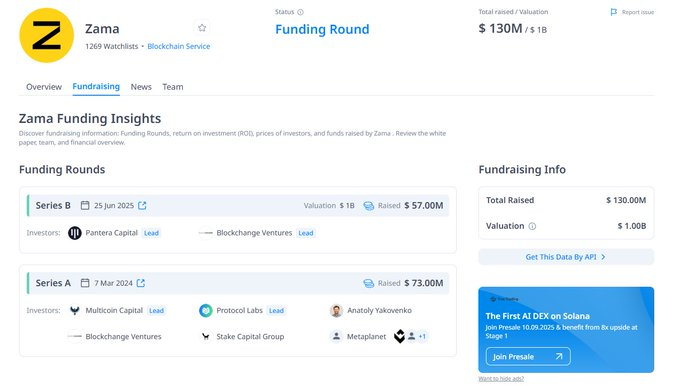Click the Join Presale button
Image resolution: width=680 pixels, height=386 pixels.
click(528, 357)
